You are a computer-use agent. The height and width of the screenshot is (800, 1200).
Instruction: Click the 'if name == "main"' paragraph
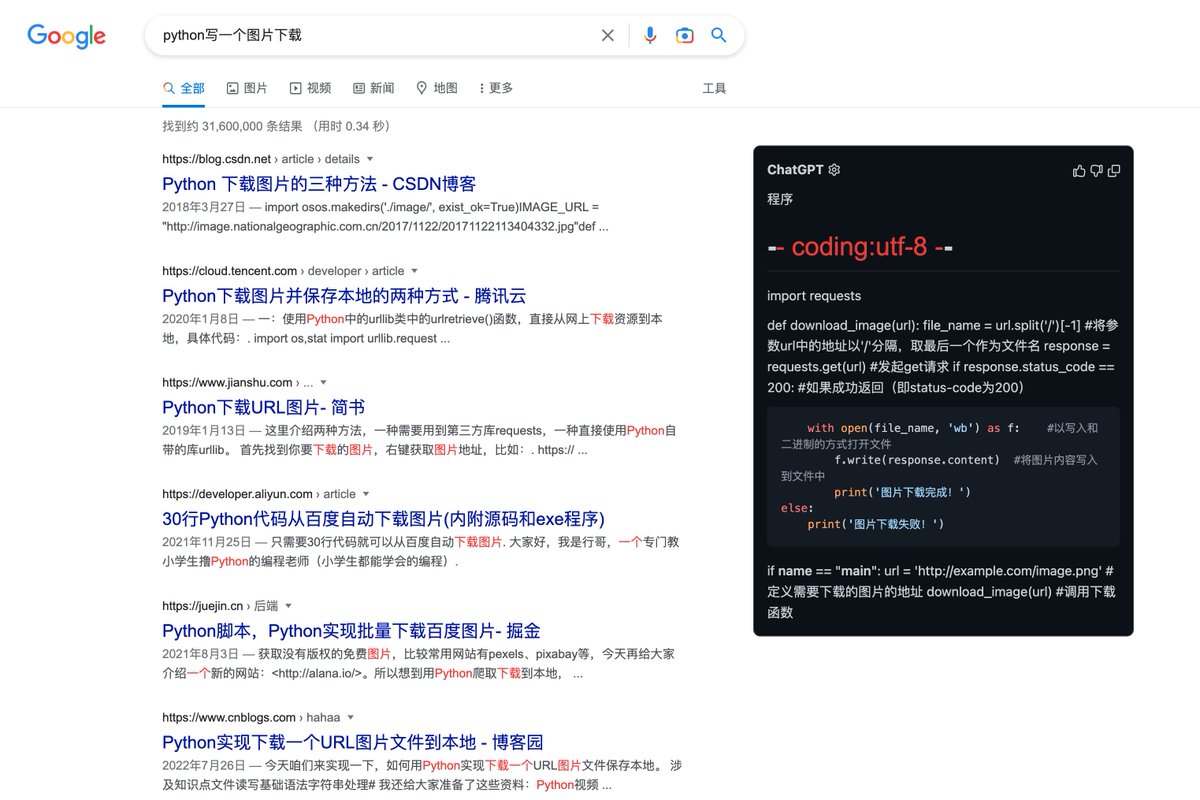(943, 591)
